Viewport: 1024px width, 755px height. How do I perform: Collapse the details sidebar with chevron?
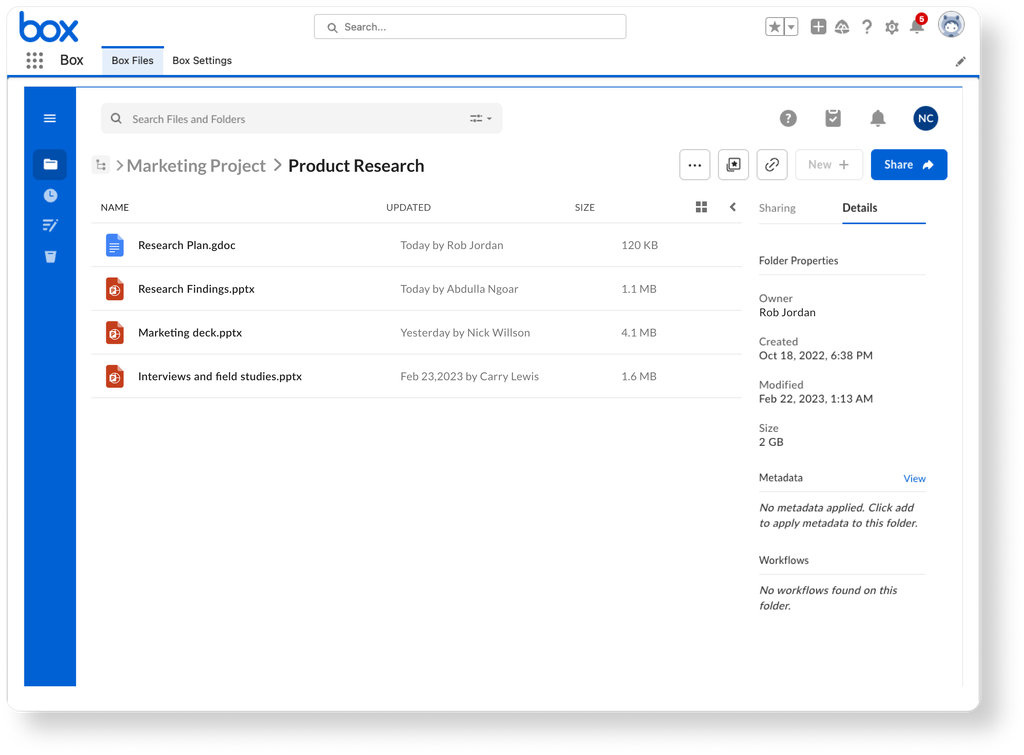pos(732,207)
